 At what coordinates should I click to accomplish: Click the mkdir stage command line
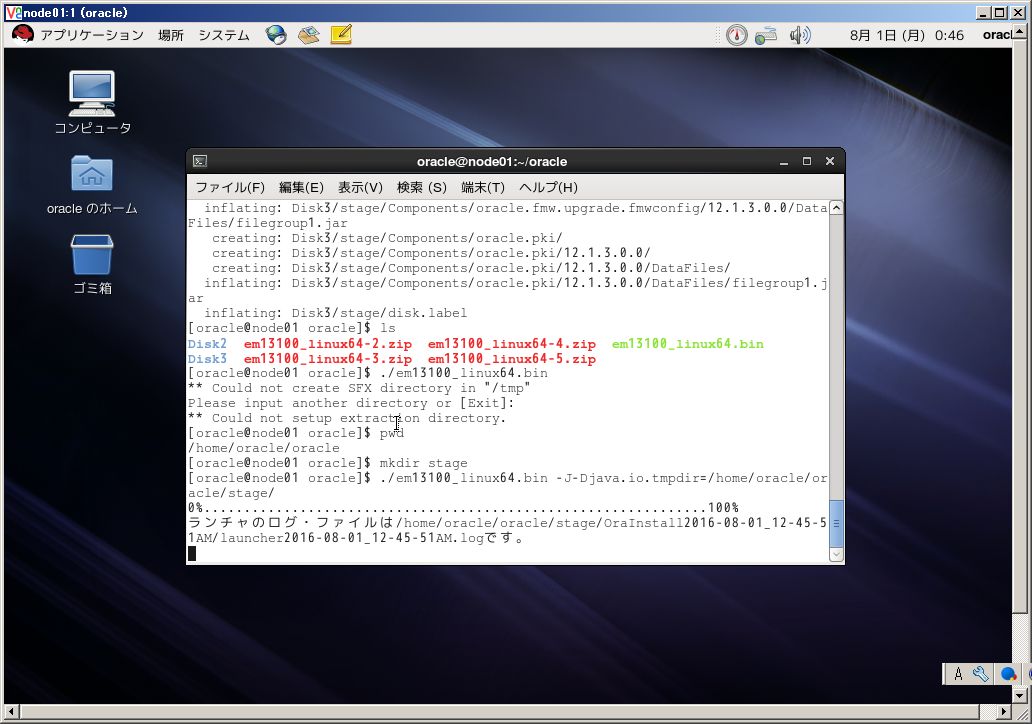pyautogui.click(x=328, y=463)
